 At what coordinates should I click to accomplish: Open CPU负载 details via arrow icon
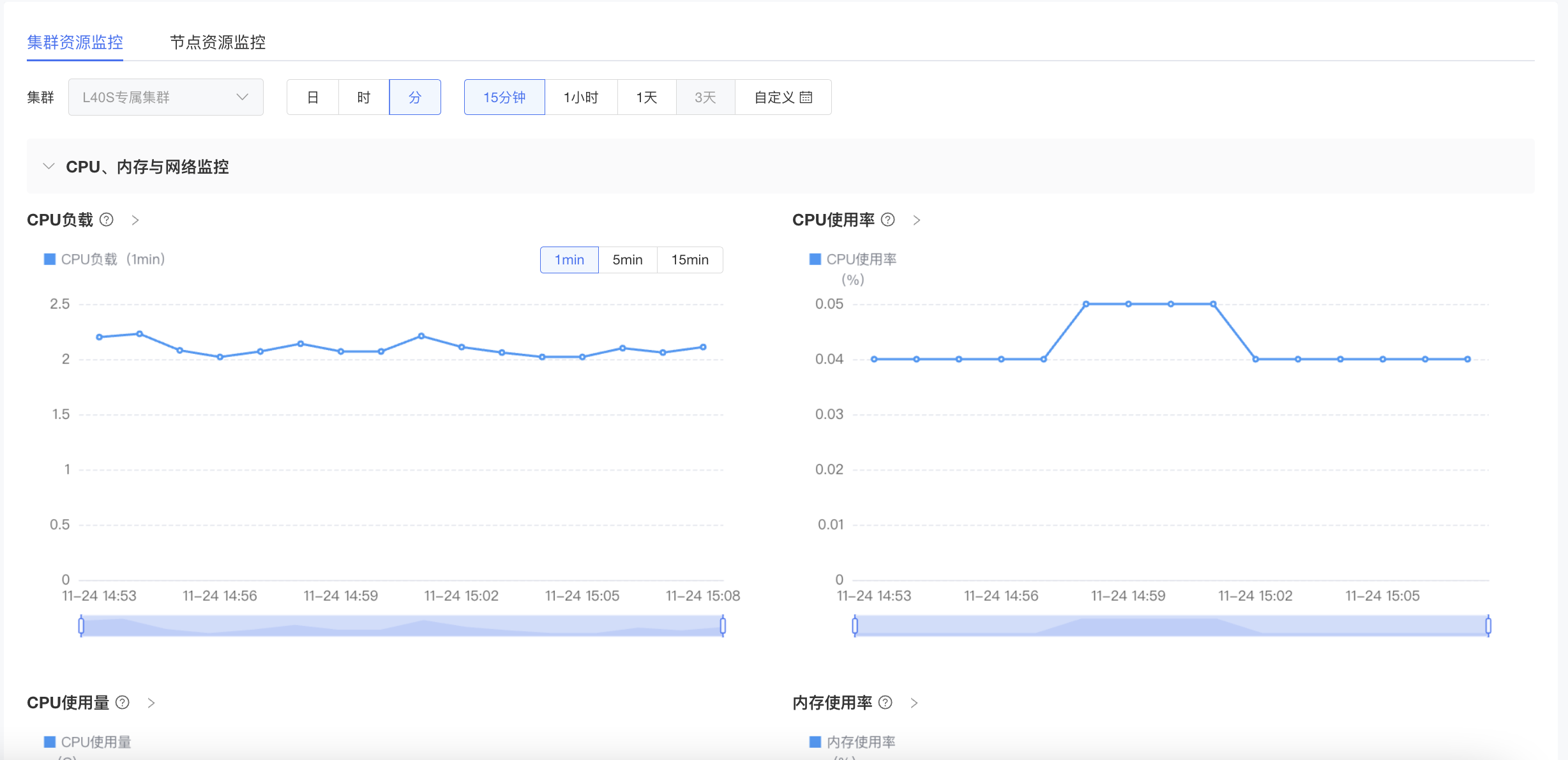click(135, 220)
